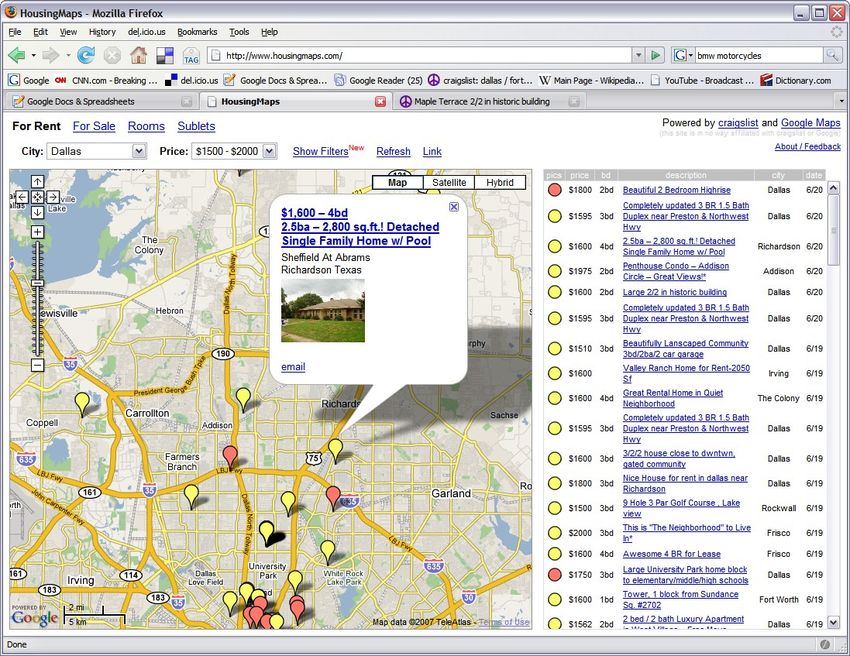Image resolution: width=850 pixels, height=656 pixels.
Task: Click the search magnifier icon
Action: (832, 55)
